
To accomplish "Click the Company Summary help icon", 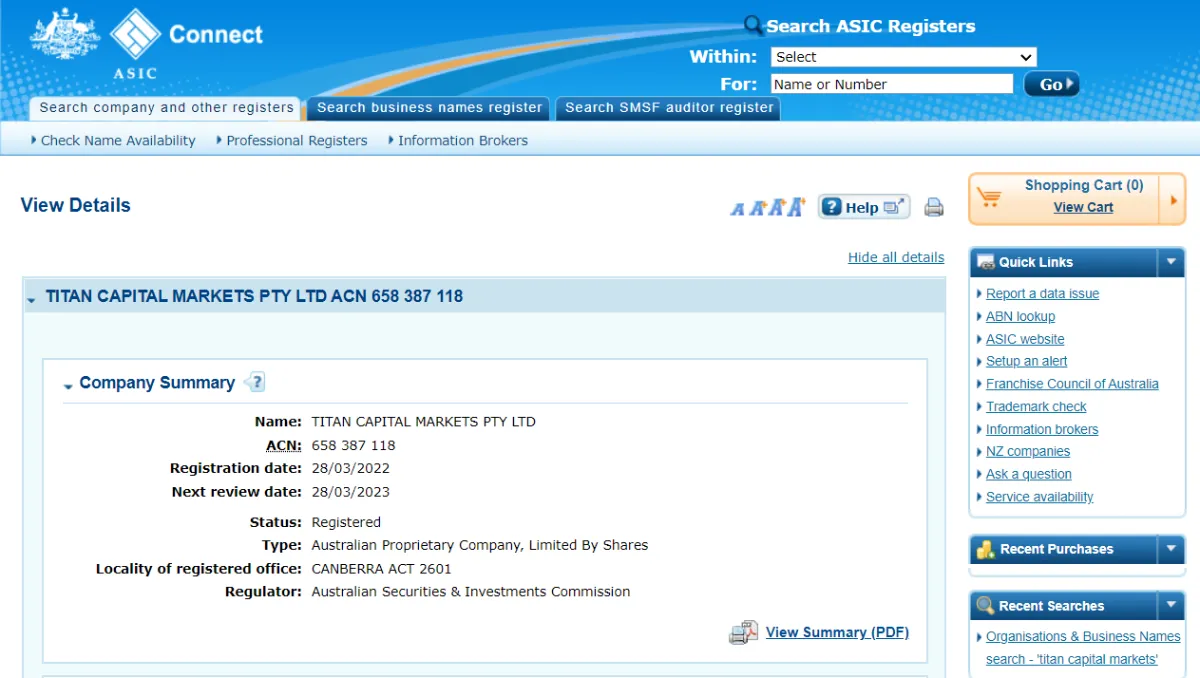I will [255, 382].
